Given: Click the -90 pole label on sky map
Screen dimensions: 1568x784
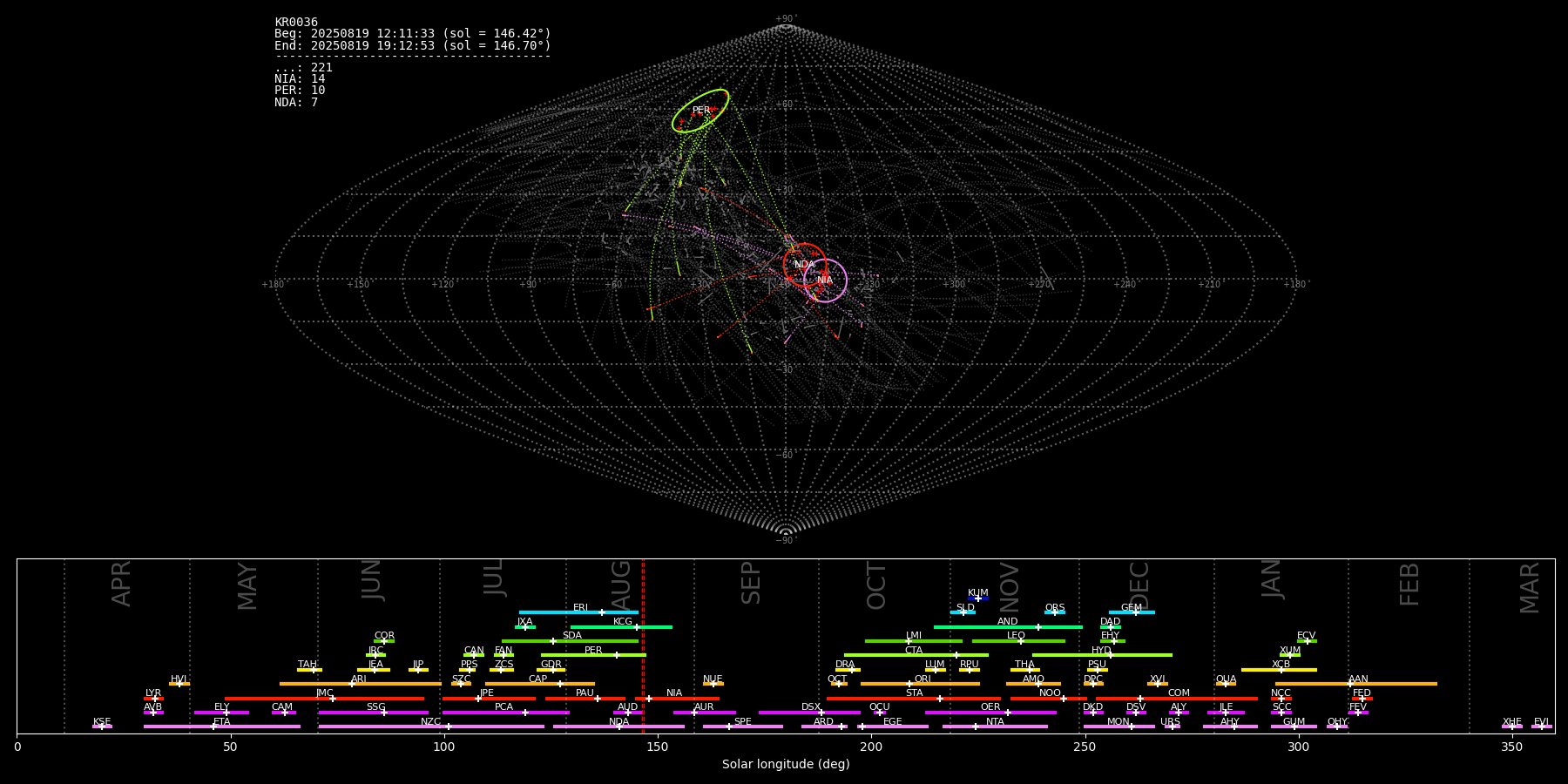Looking at the screenshot, I should point(786,541).
